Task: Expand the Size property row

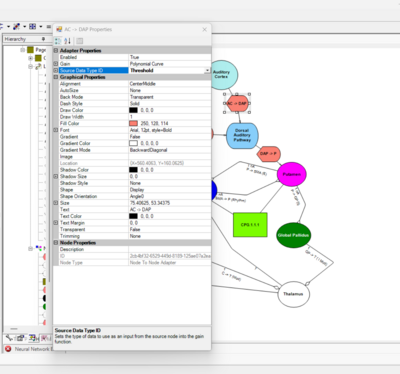Action: 56,203
